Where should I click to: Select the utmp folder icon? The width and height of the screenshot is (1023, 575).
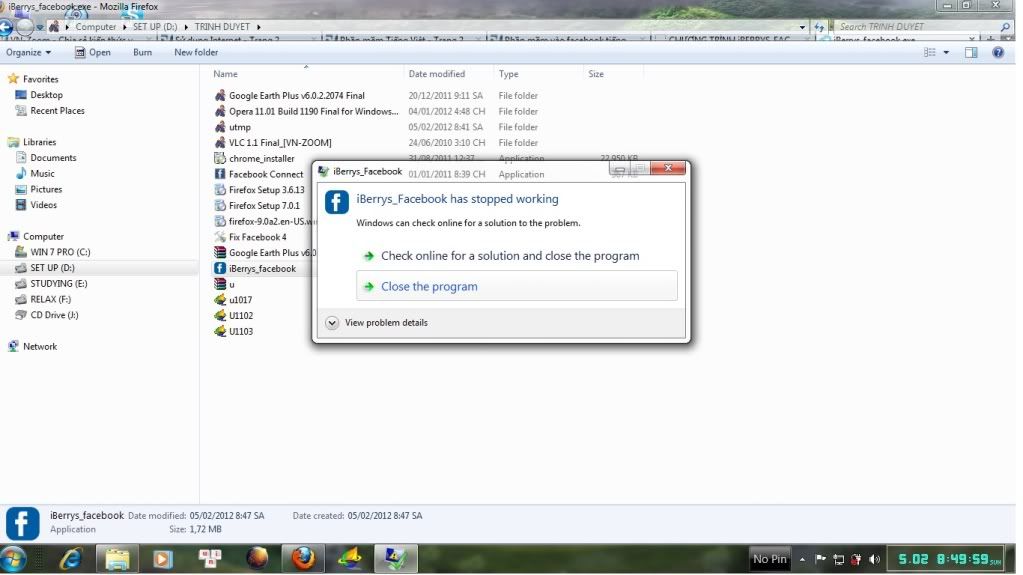[x=220, y=127]
